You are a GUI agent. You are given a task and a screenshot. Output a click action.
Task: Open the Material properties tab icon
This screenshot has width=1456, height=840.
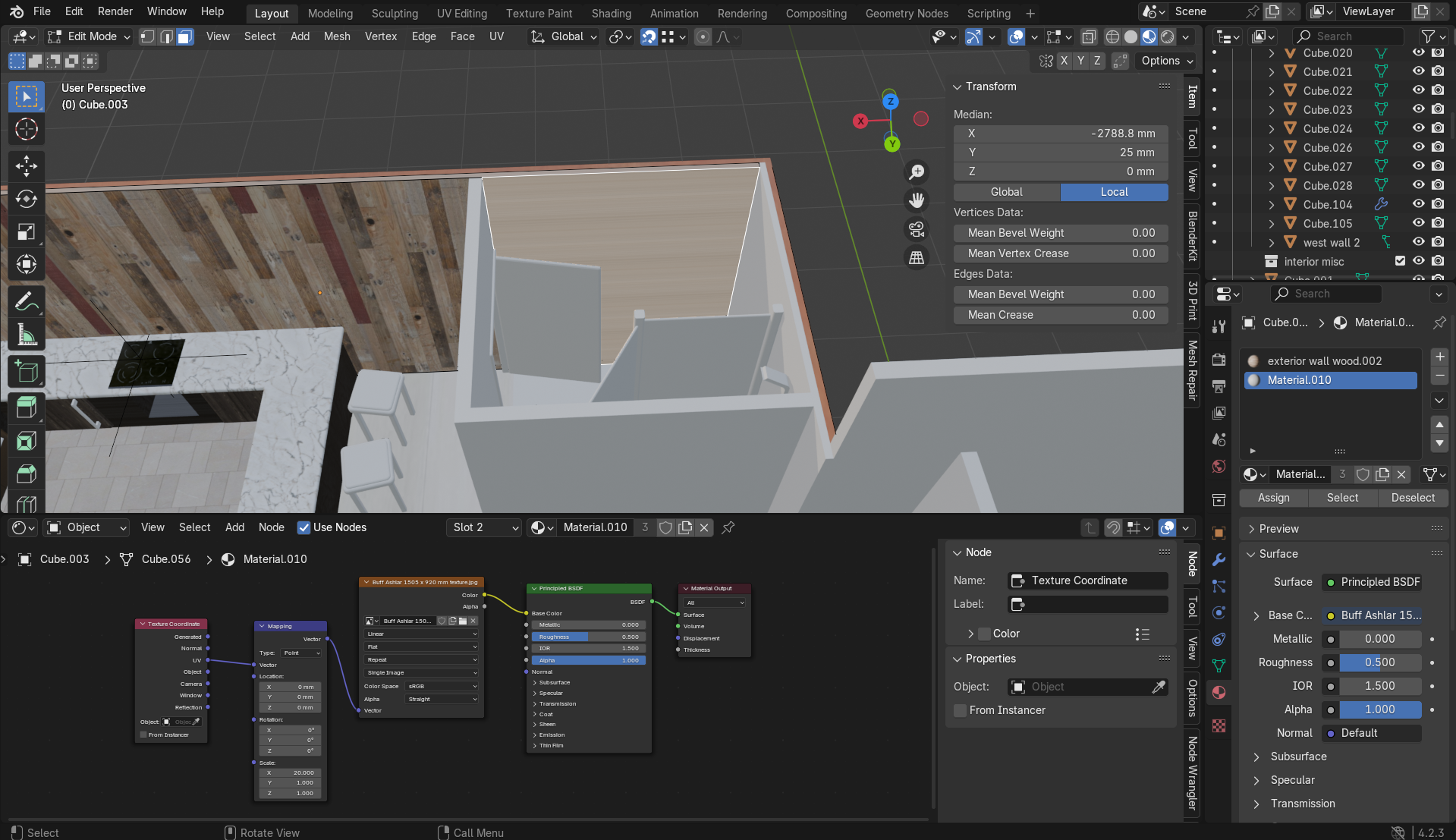[1219, 693]
